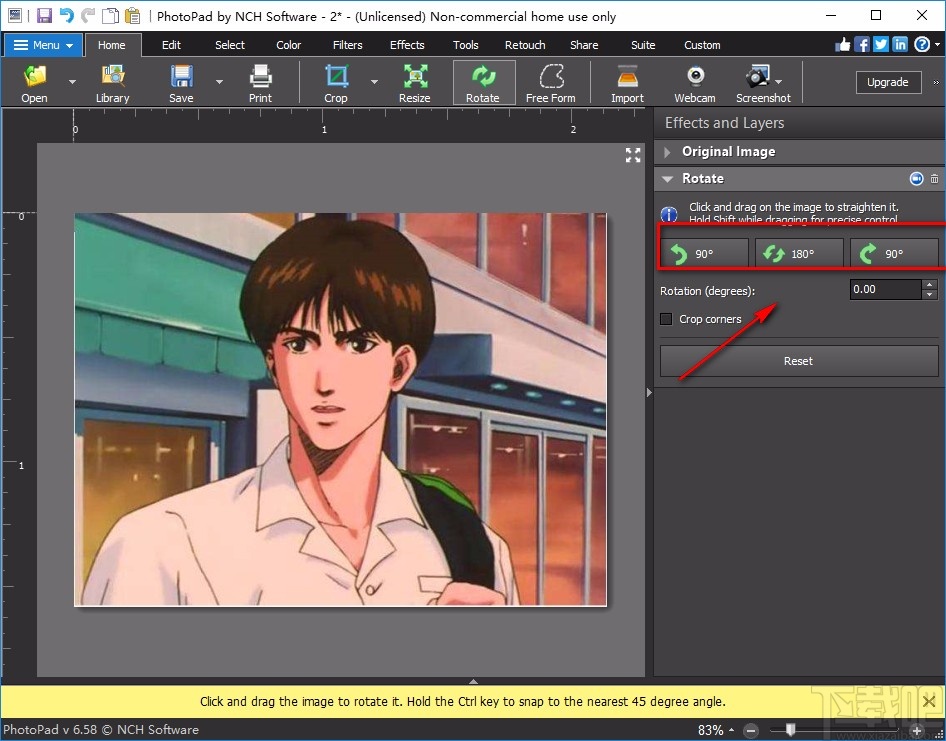
Task: Toggle the Rotate layer visibility icon
Action: click(x=916, y=179)
